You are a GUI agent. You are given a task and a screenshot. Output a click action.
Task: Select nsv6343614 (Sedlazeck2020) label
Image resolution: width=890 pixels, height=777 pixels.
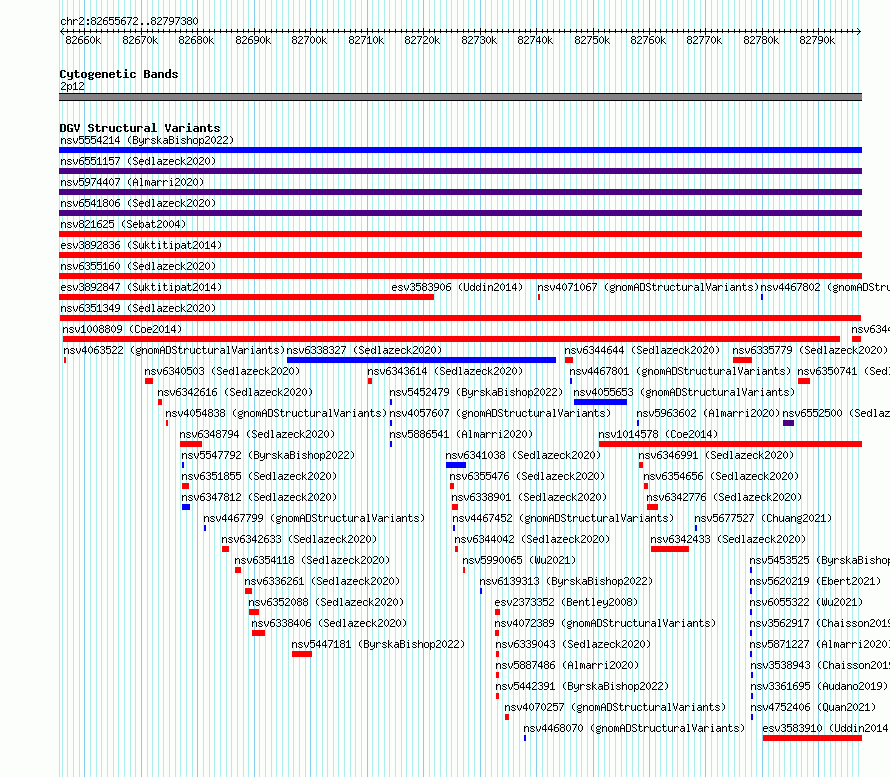pos(445,371)
